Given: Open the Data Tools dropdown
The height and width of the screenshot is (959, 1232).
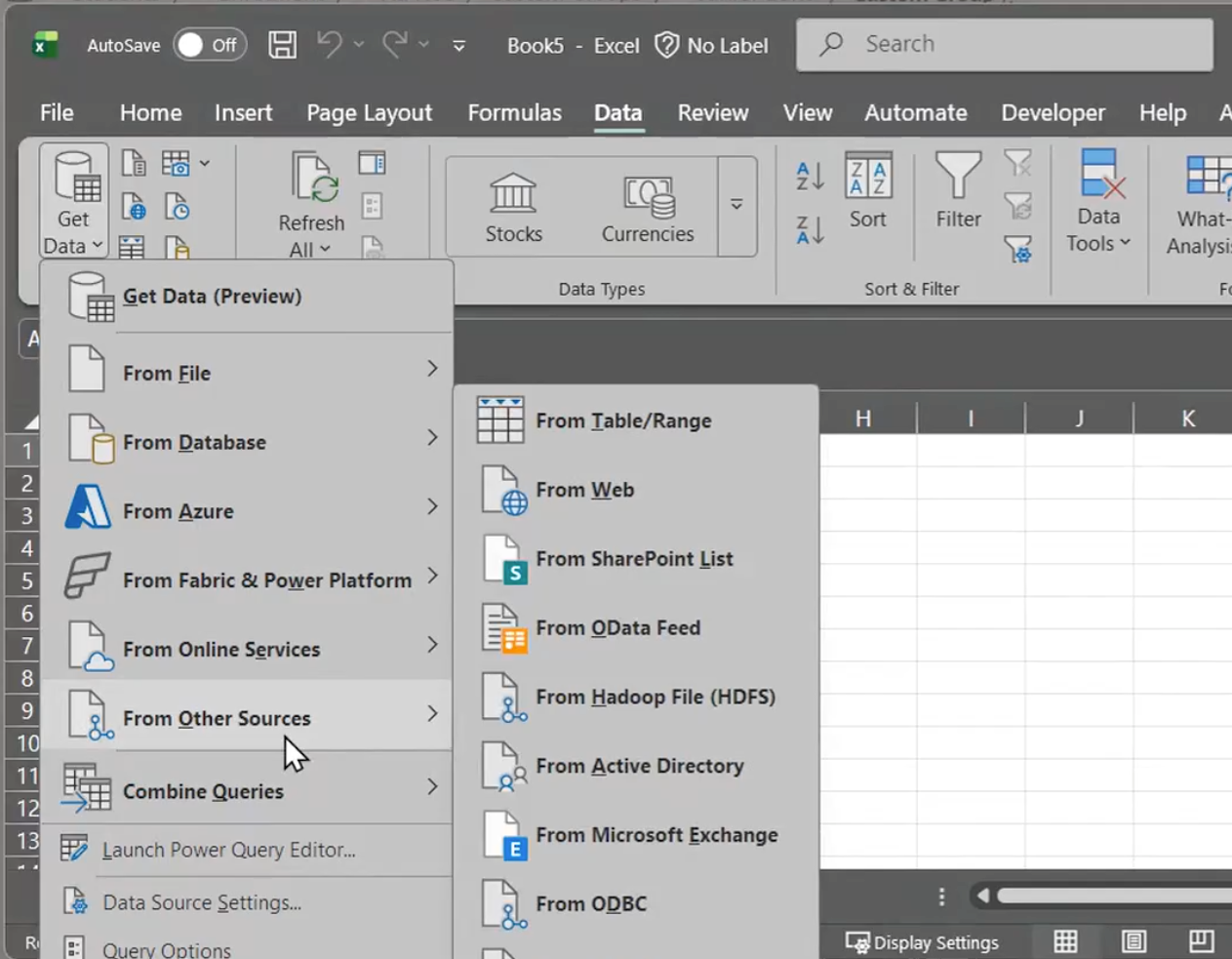Looking at the screenshot, I should [x=1098, y=203].
